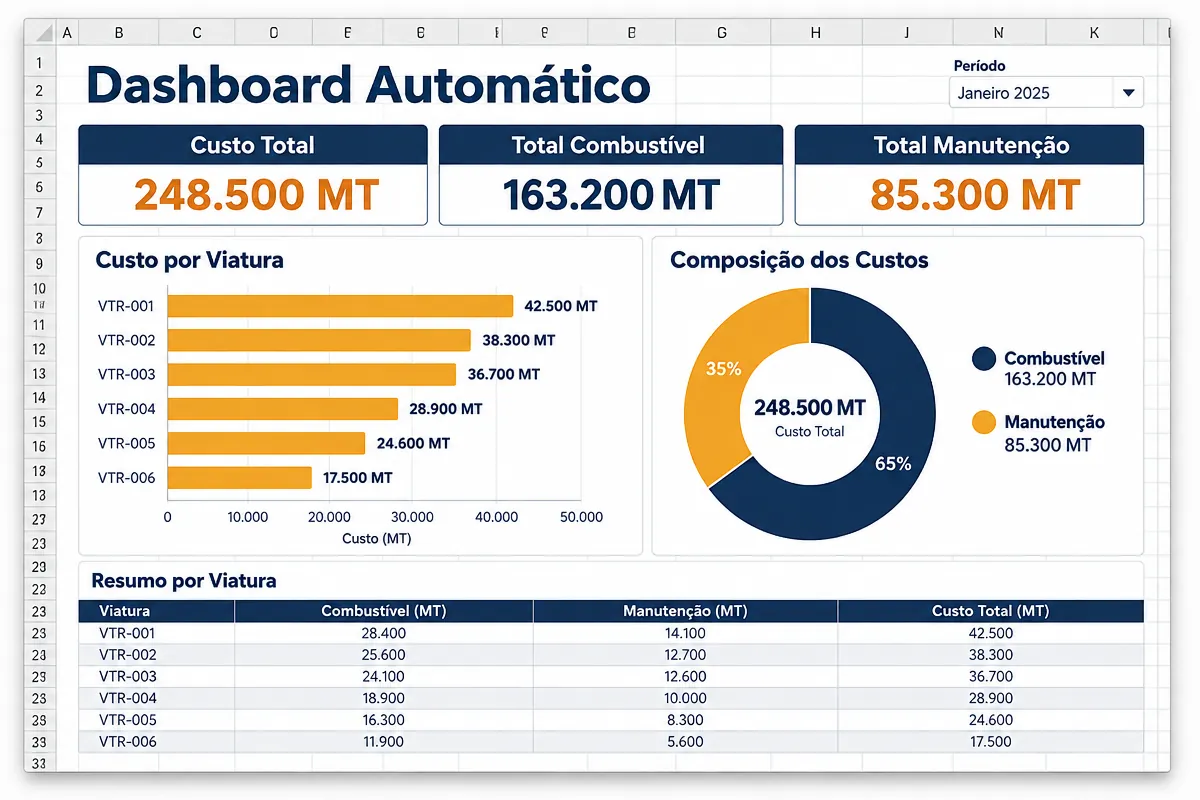Click the Resumo por Viatura heading
This screenshot has width=1200, height=800.
pyautogui.click(x=184, y=580)
